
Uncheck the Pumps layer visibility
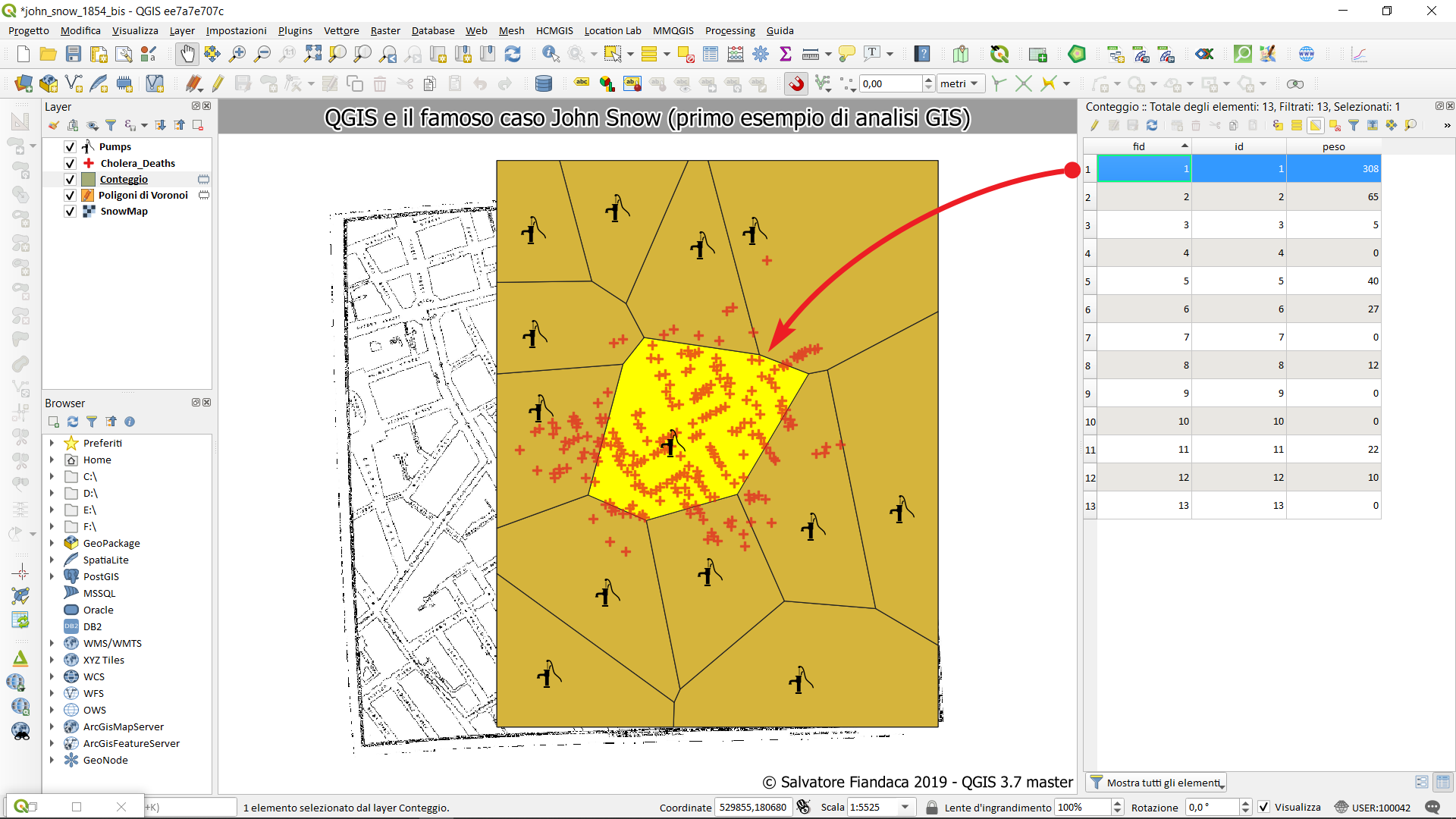[70, 146]
